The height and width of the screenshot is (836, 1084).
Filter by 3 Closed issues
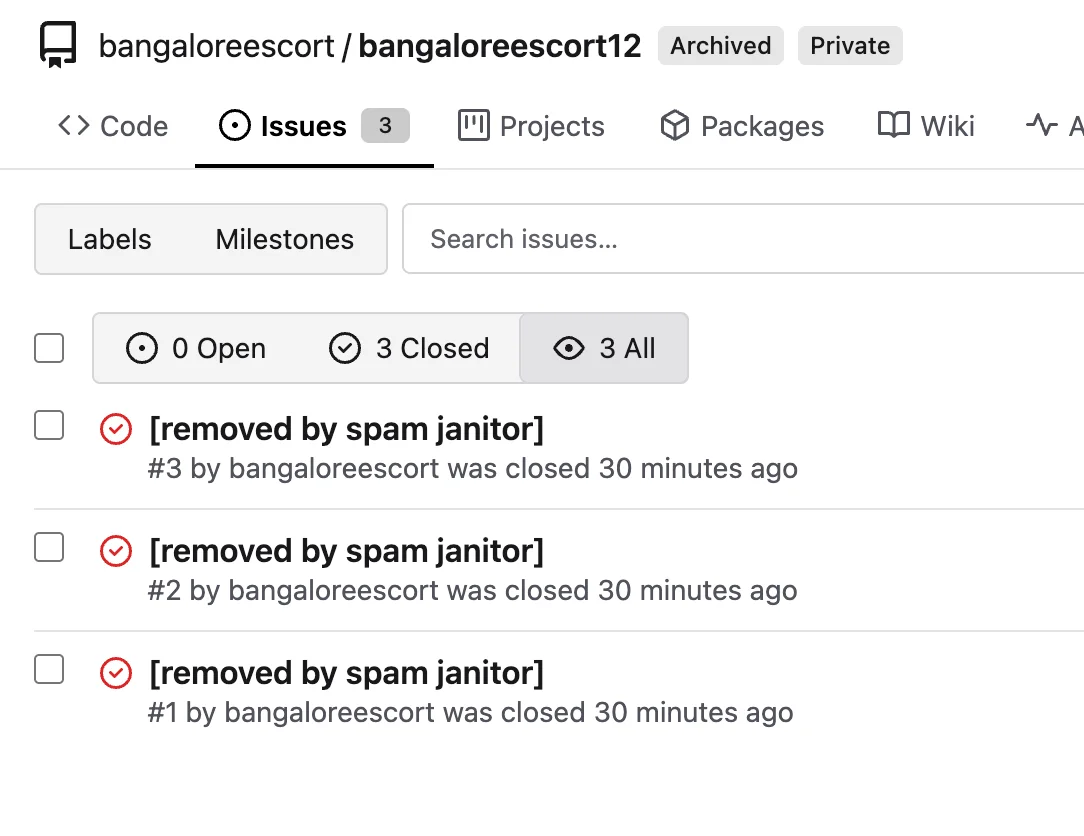click(409, 348)
